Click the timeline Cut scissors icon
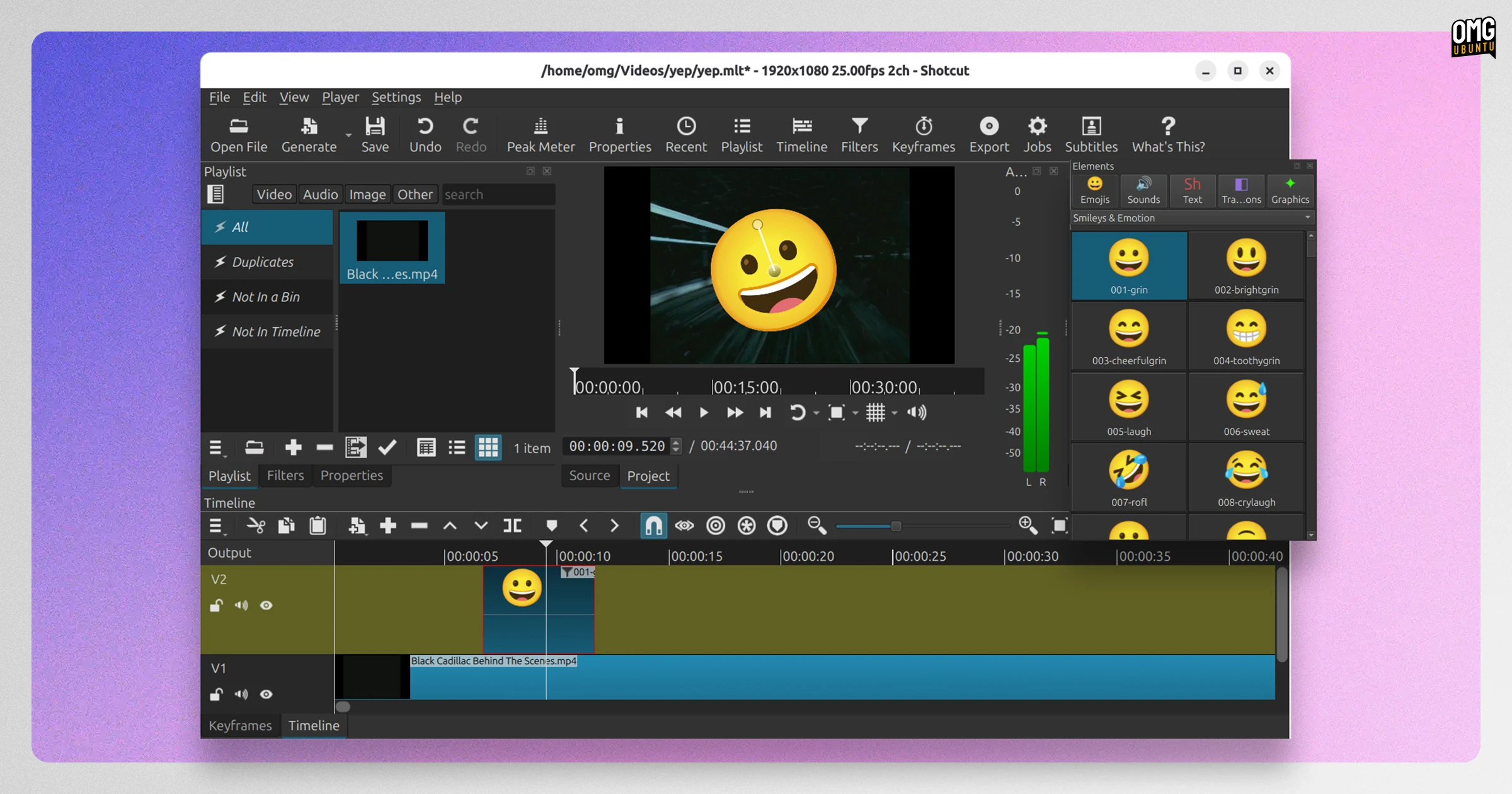The width and height of the screenshot is (1512, 794). 256,526
